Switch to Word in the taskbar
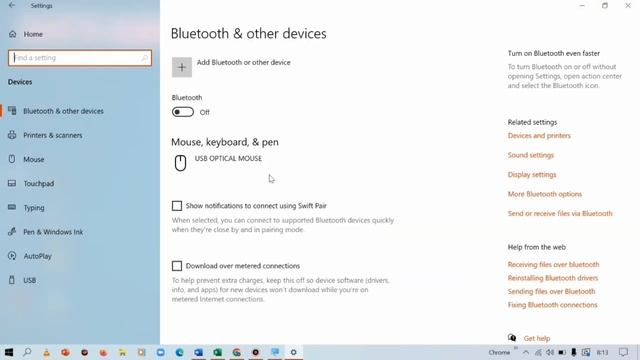This screenshot has height=360, width=640. pos(198,352)
